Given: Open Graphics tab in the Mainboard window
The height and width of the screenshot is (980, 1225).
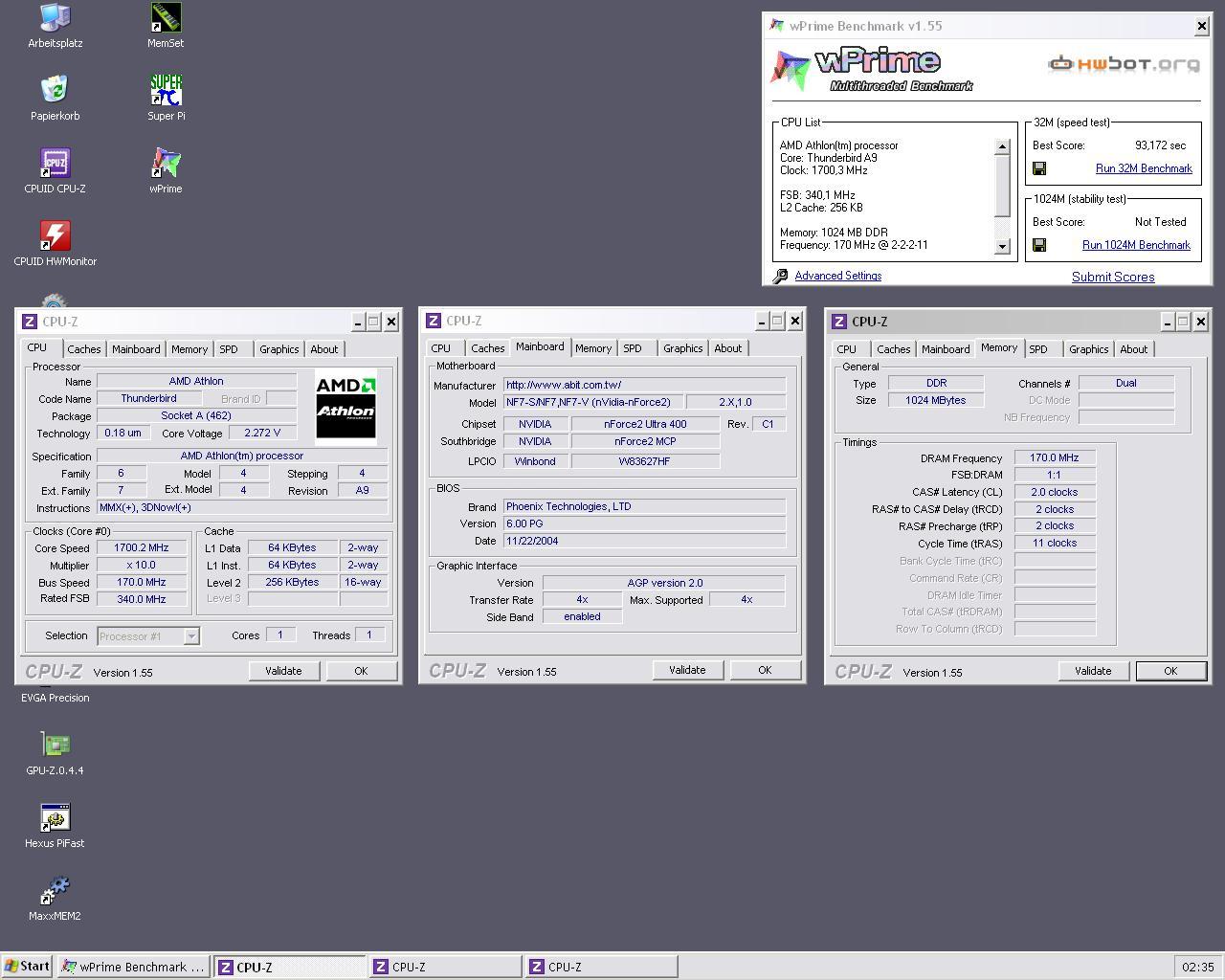Looking at the screenshot, I should click(x=683, y=348).
